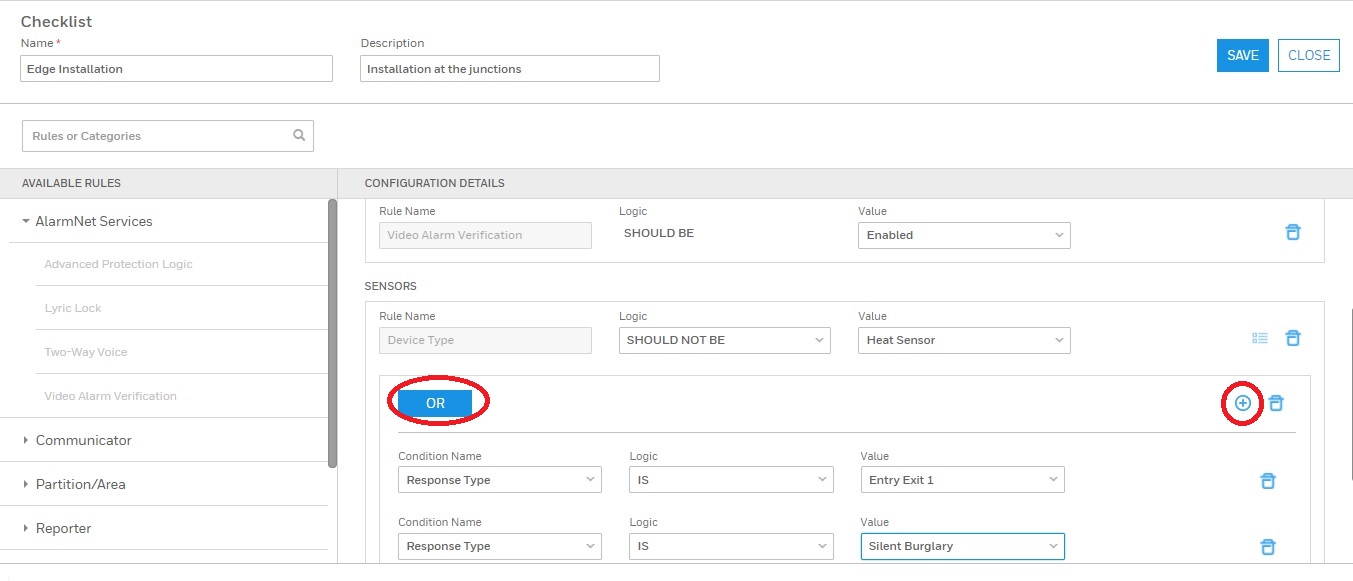
Task: Click the search magnifier in Rules field
Action: coord(298,136)
